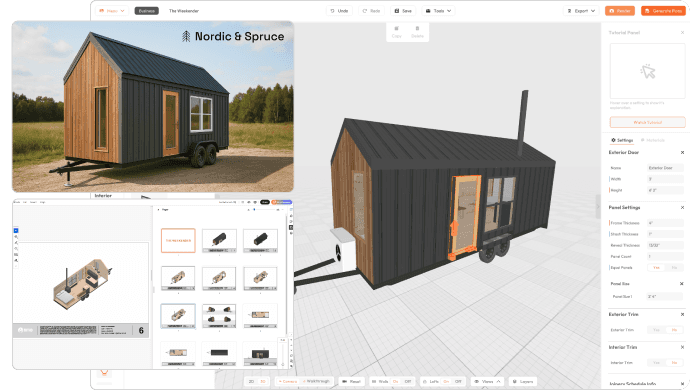Turn Lofts On

tap(446, 381)
